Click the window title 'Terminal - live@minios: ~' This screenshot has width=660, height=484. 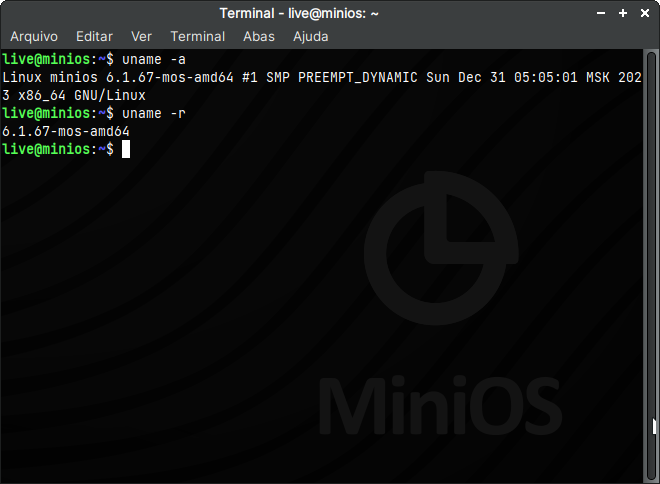[299, 13]
